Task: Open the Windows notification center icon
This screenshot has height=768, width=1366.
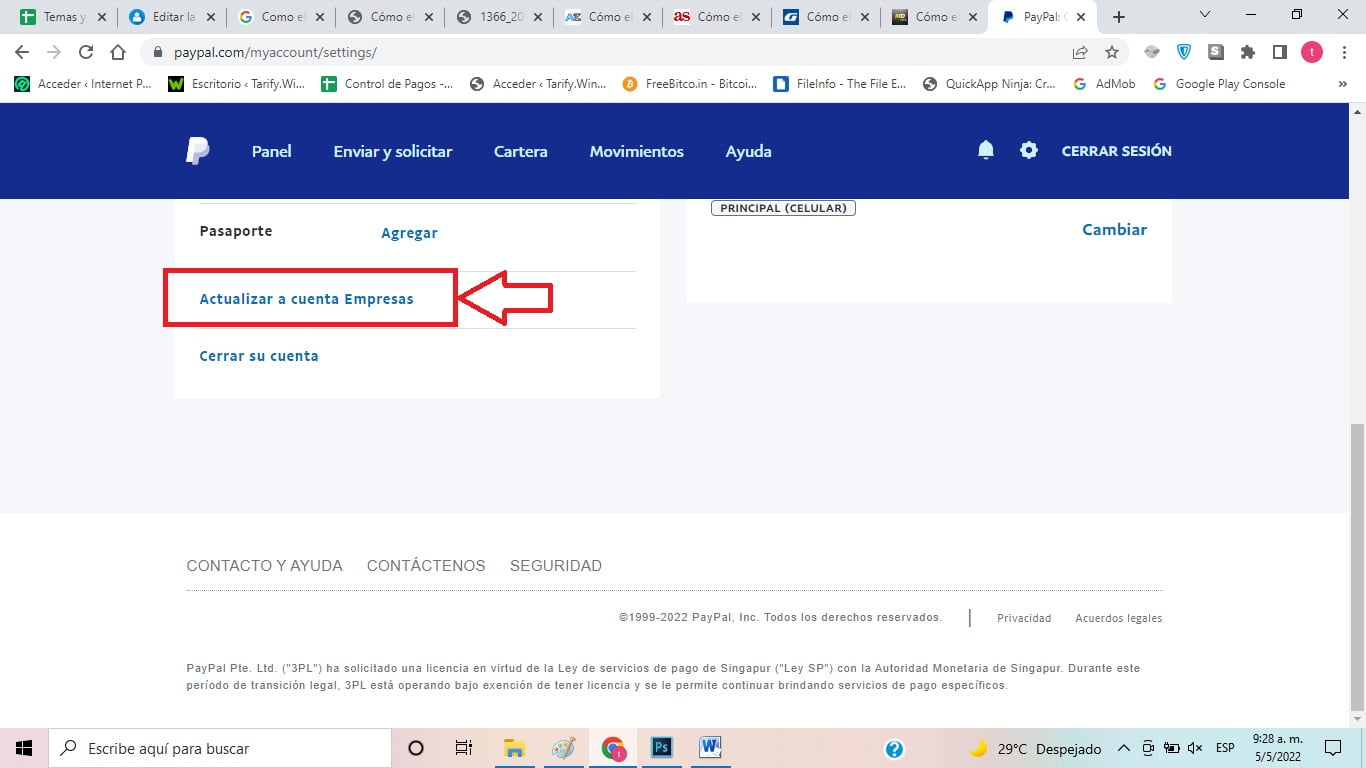Action: coord(1332,748)
